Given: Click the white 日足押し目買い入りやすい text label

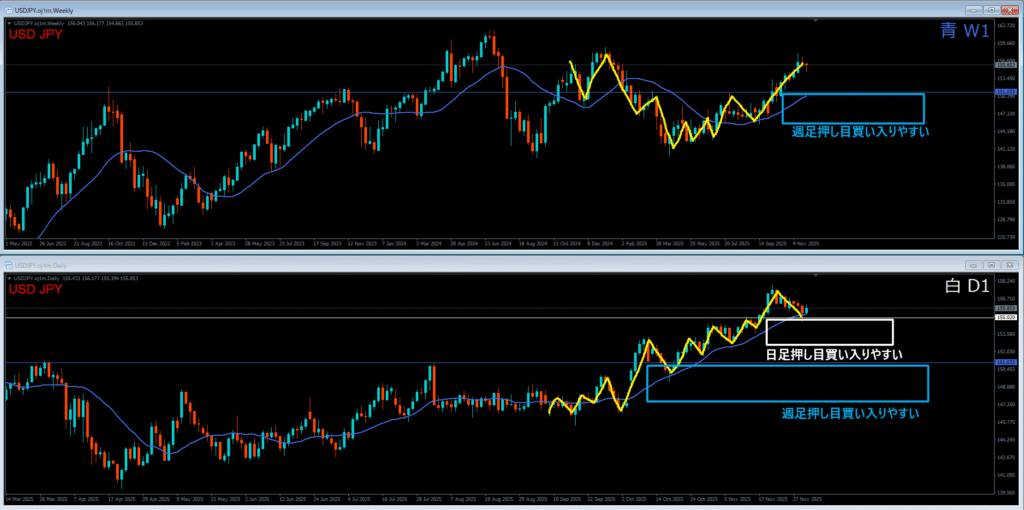Looking at the screenshot, I should click(x=834, y=354).
